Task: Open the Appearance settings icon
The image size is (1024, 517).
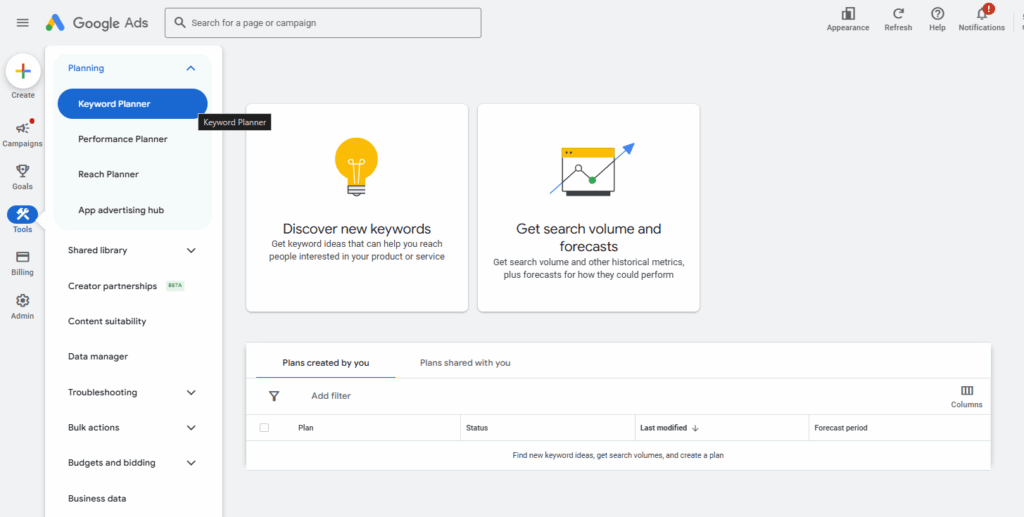Action: (x=848, y=14)
